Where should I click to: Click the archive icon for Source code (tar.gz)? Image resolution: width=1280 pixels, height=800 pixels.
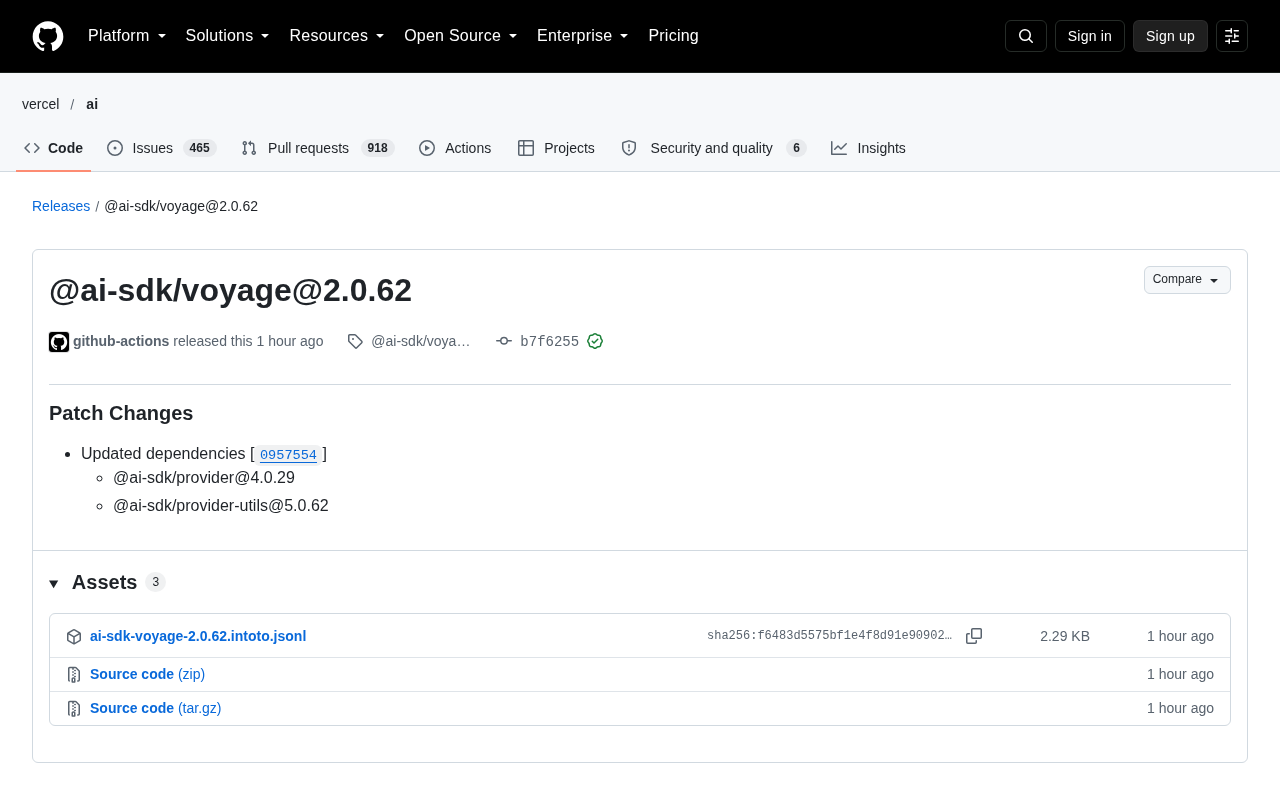pos(74,709)
